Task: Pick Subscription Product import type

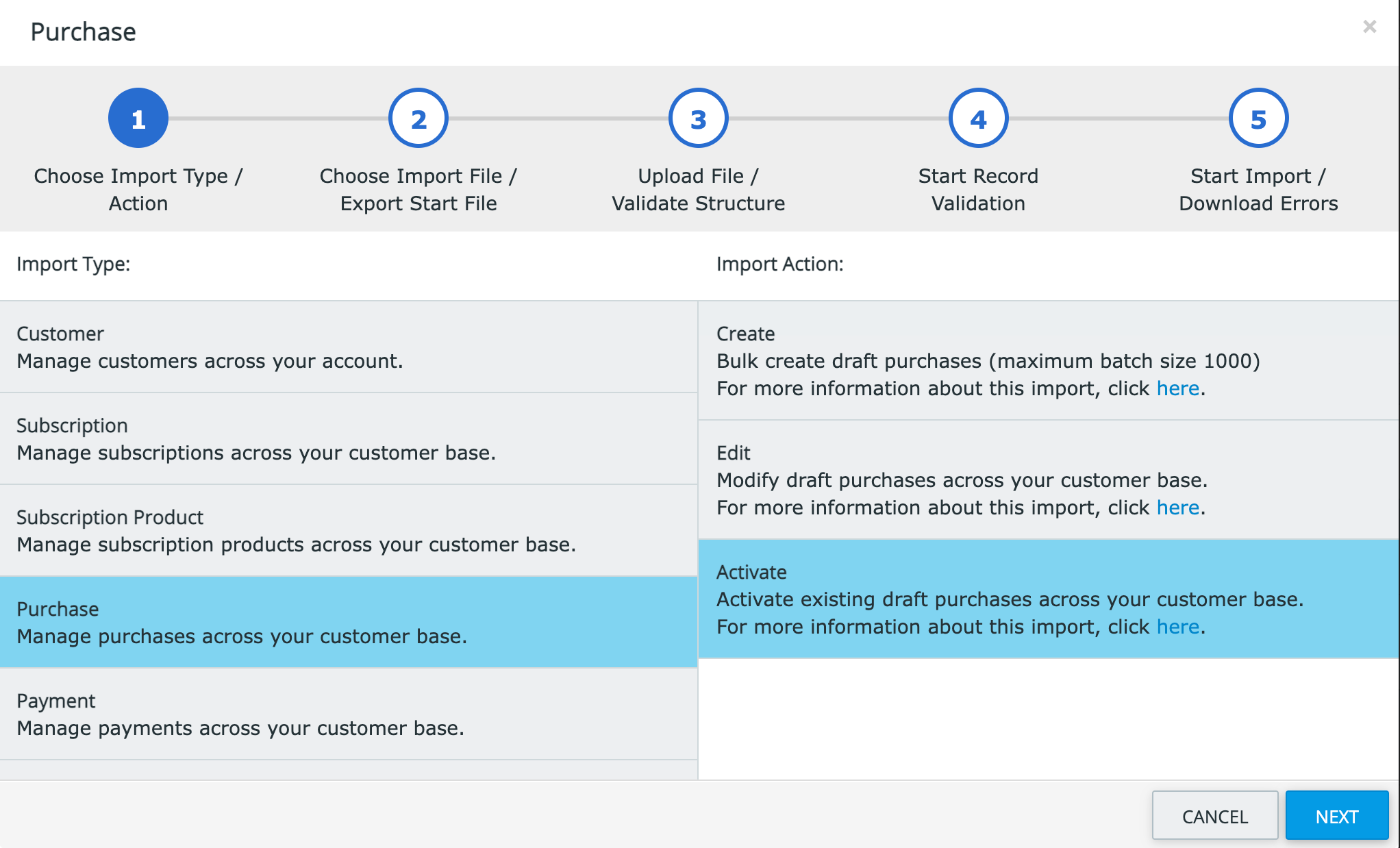Action: point(349,531)
